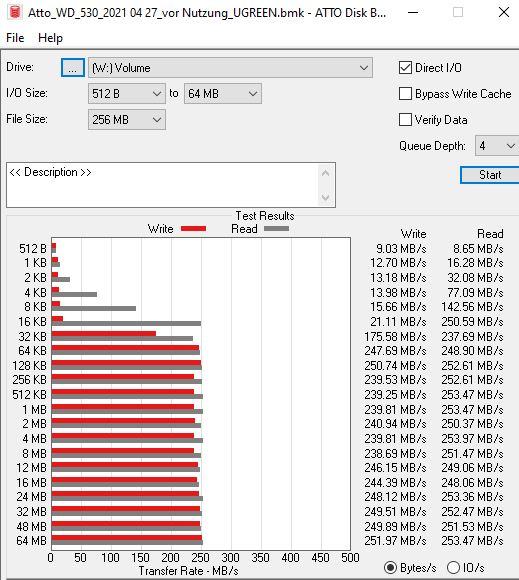Click description scrollbar up arrow
This screenshot has height=580, width=519.
pos(326,173)
